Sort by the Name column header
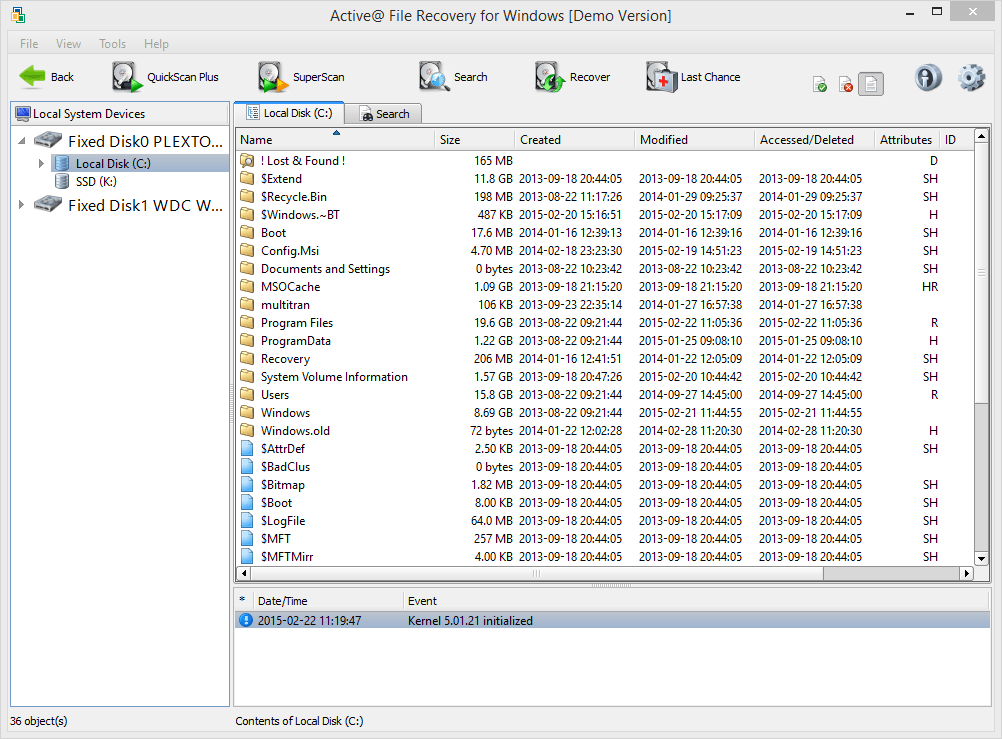This screenshot has width=1002, height=739. click(335, 139)
